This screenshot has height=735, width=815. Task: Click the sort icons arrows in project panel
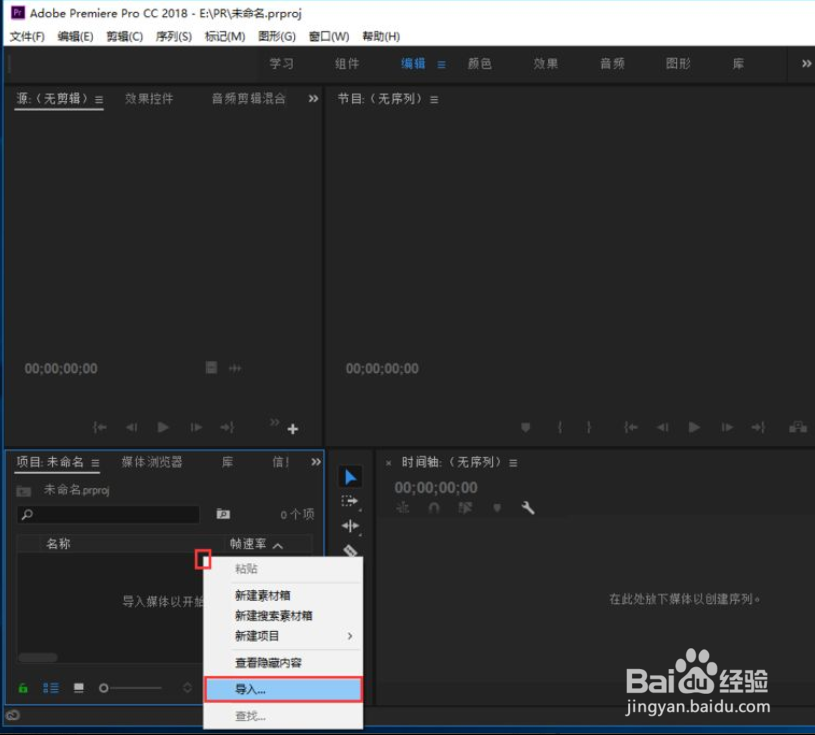[187, 688]
